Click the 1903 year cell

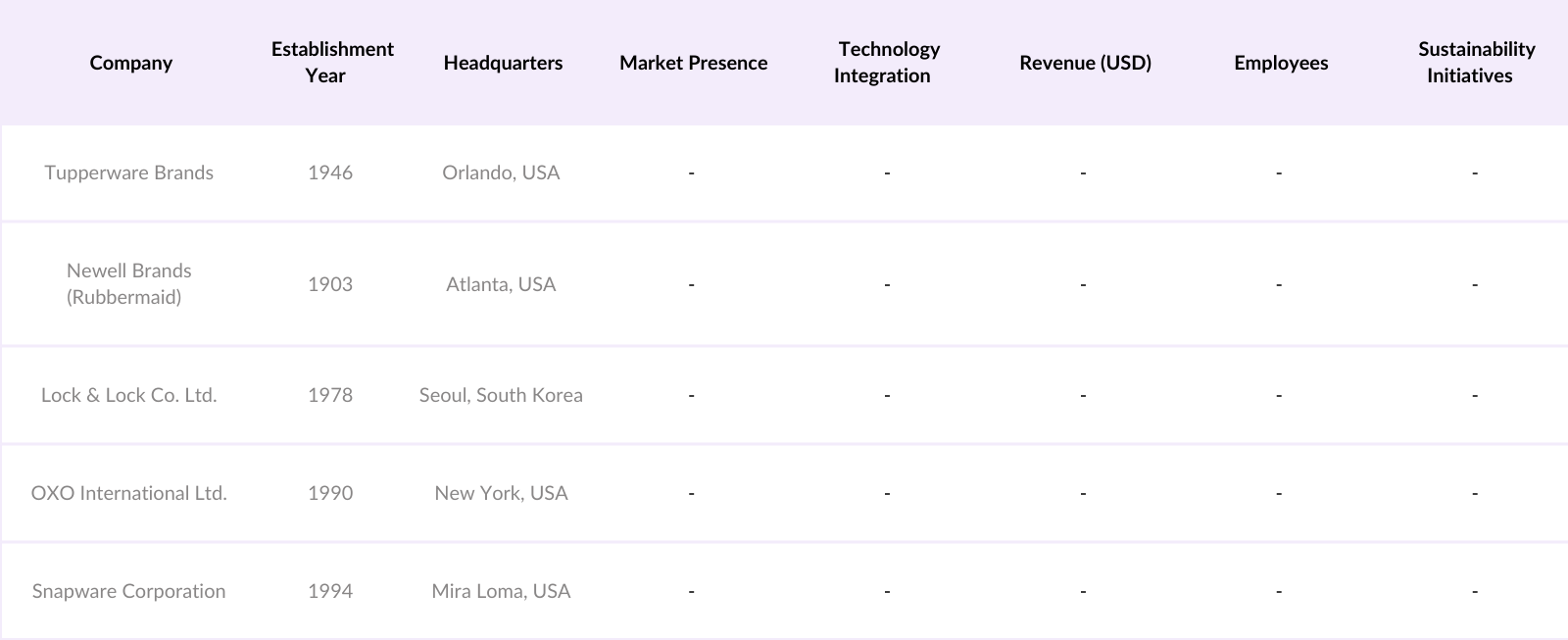click(330, 284)
